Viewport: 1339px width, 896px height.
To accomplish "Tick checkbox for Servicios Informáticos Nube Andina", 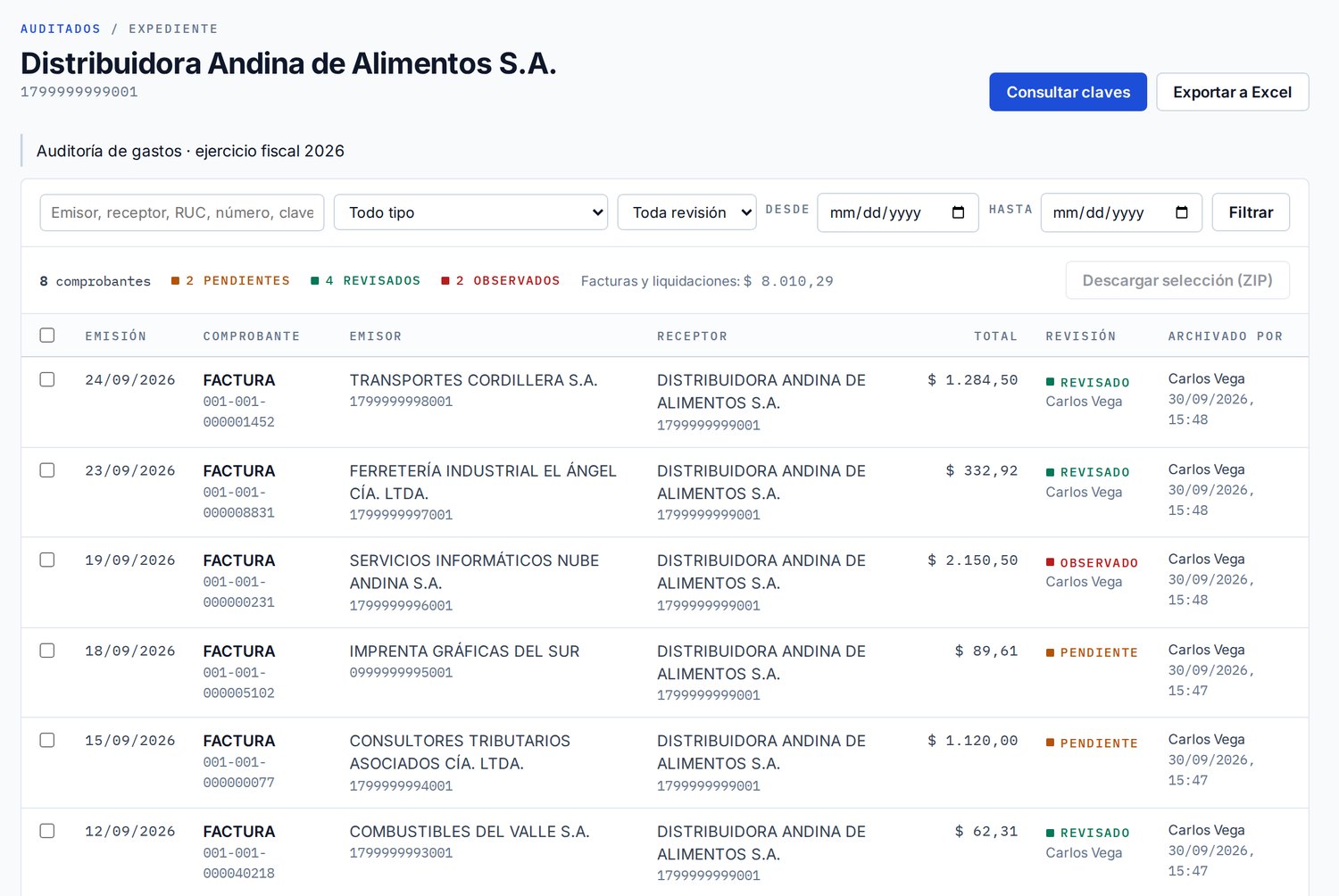I will [47, 560].
